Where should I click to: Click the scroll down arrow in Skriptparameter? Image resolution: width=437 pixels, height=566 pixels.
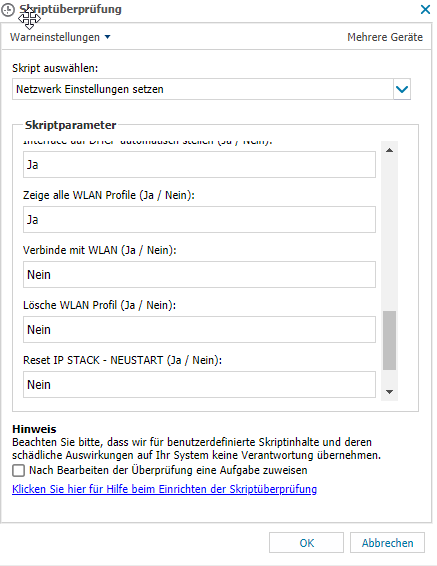tap(389, 392)
